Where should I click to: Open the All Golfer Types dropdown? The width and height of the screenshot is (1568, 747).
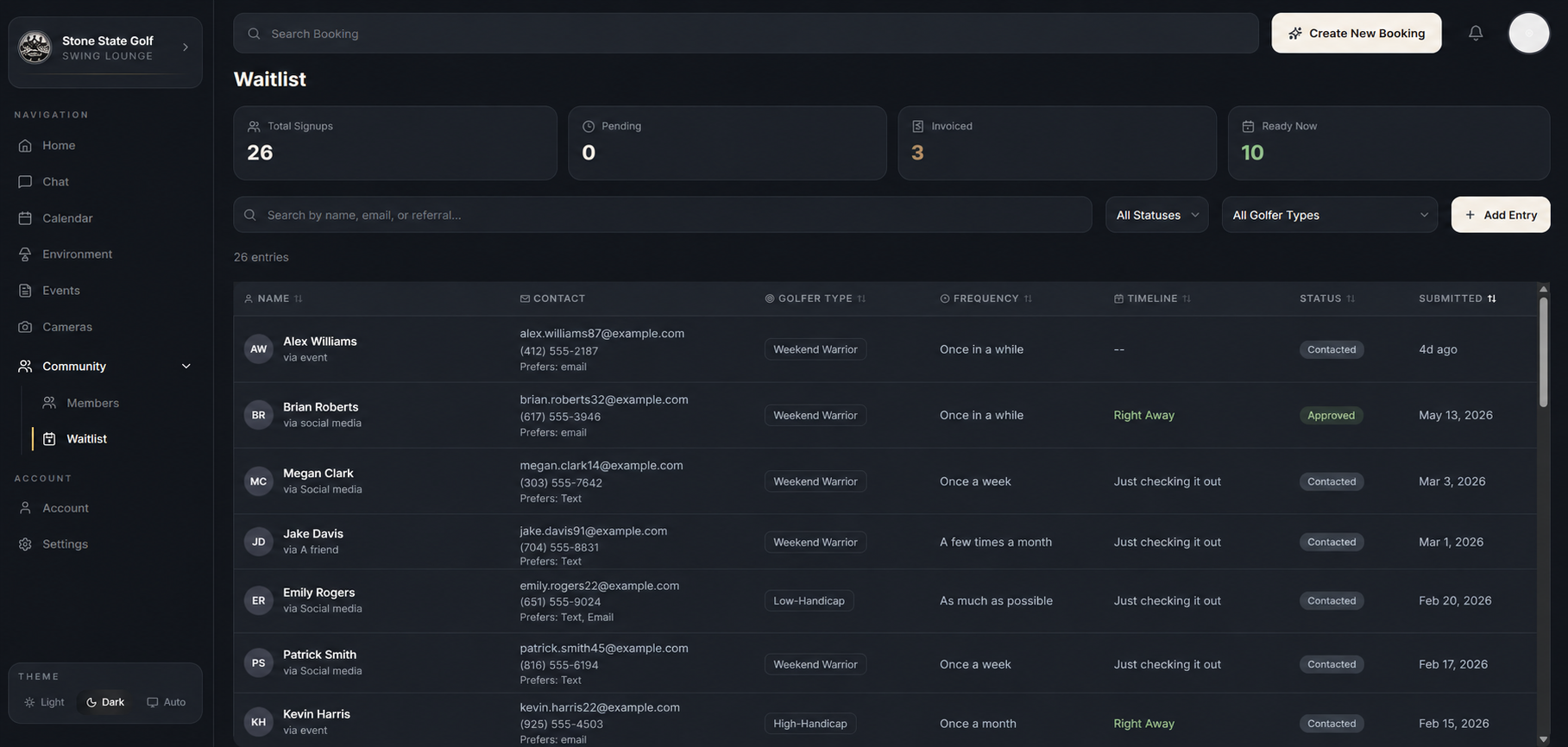coord(1330,215)
